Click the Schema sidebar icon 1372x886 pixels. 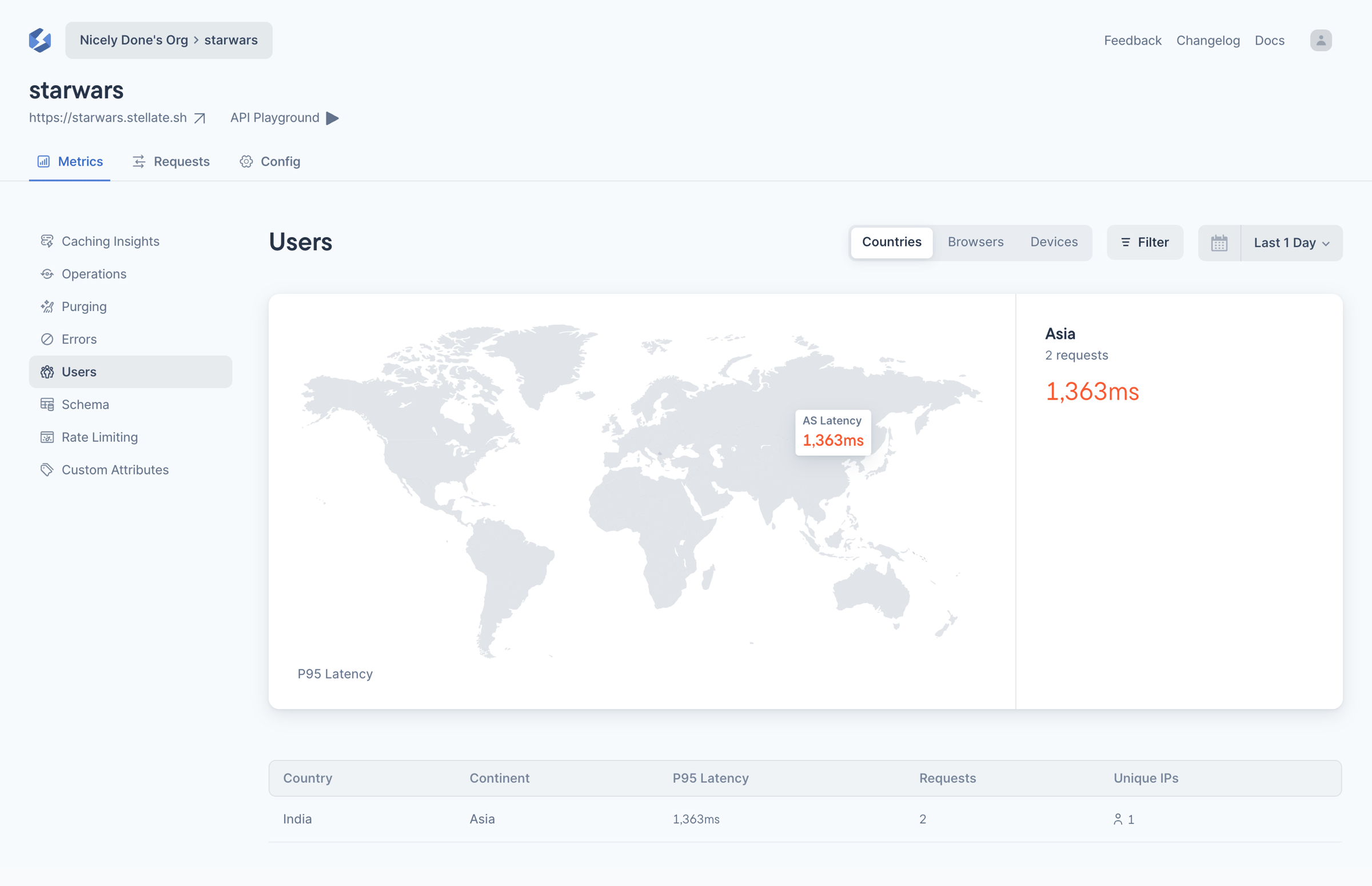click(47, 405)
